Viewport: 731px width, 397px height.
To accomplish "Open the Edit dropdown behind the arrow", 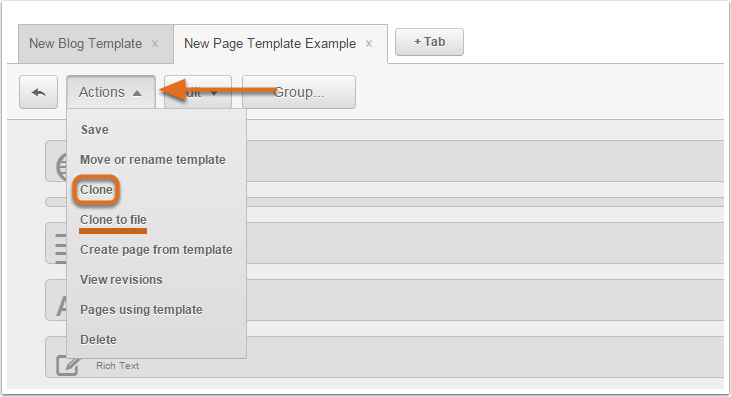I will point(198,92).
